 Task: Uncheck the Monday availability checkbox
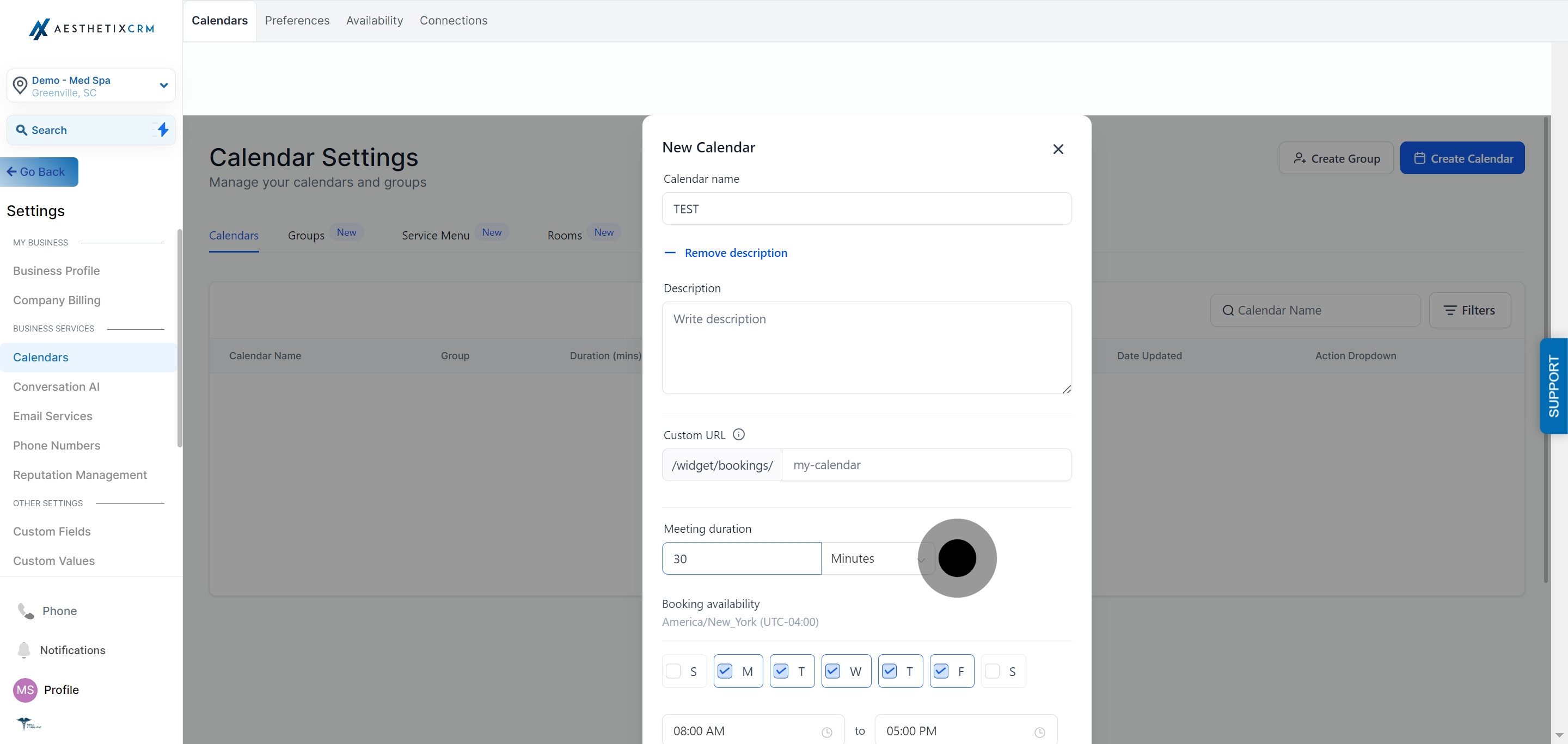[x=725, y=671]
